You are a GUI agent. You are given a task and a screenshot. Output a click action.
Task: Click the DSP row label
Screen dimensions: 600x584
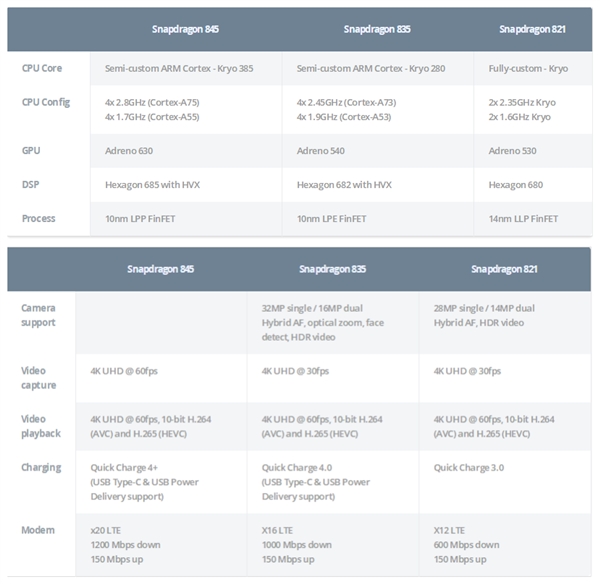tap(31, 184)
